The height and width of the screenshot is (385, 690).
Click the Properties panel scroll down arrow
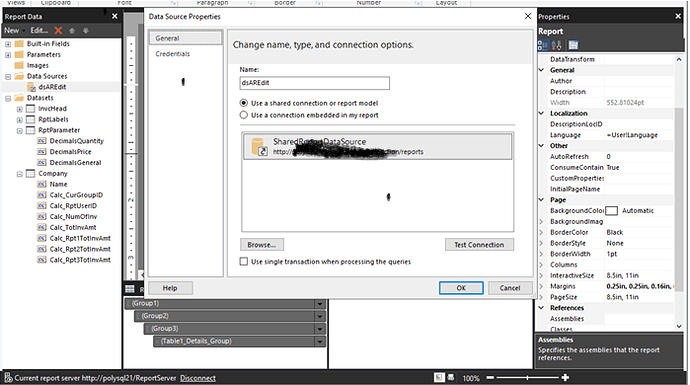coord(679,326)
